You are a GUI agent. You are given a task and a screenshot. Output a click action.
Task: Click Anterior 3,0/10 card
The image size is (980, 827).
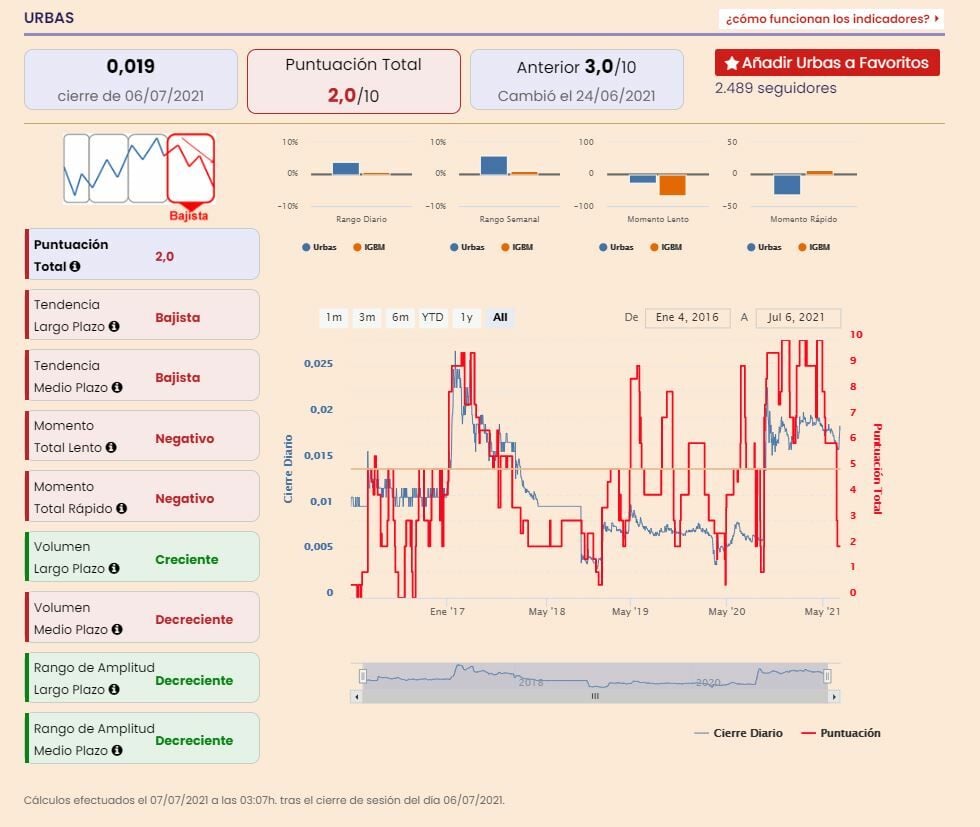pos(576,80)
